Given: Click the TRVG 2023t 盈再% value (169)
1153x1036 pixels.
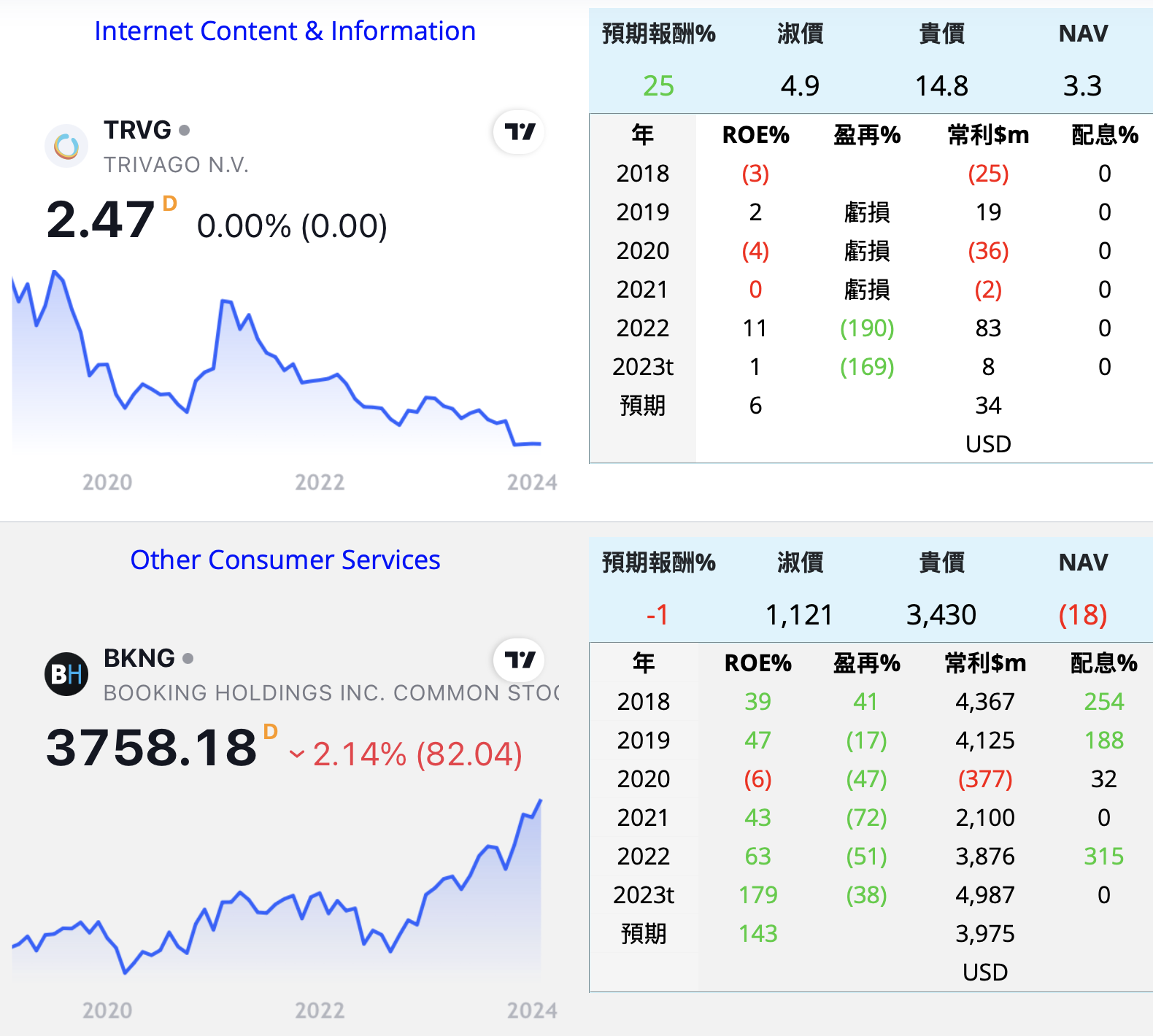Looking at the screenshot, I should click(x=868, y=367).
